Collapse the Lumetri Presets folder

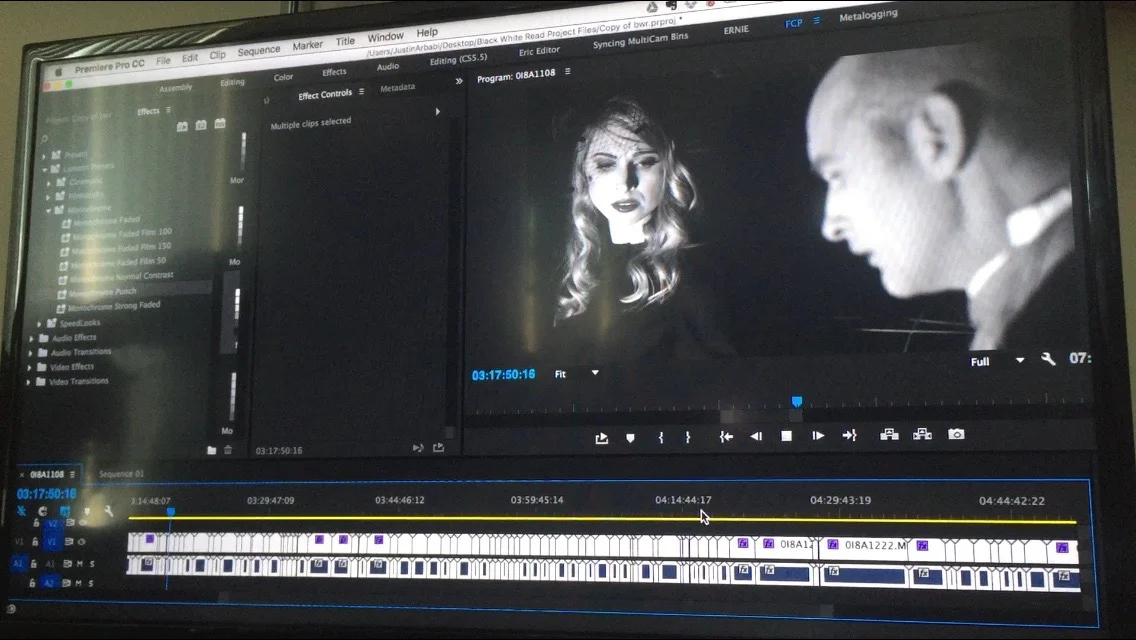(x=45, y=169)
